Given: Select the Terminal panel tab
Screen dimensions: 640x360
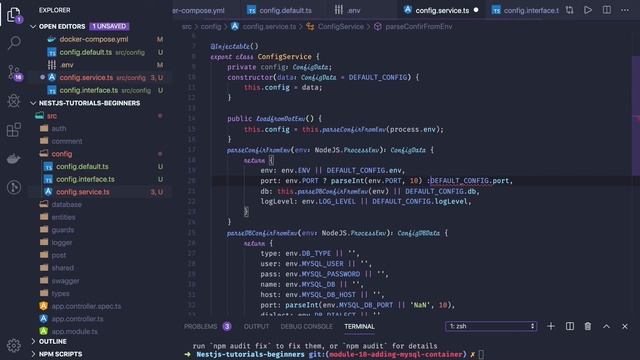Looking at the screenshot, I should click(x=359, y=327).
